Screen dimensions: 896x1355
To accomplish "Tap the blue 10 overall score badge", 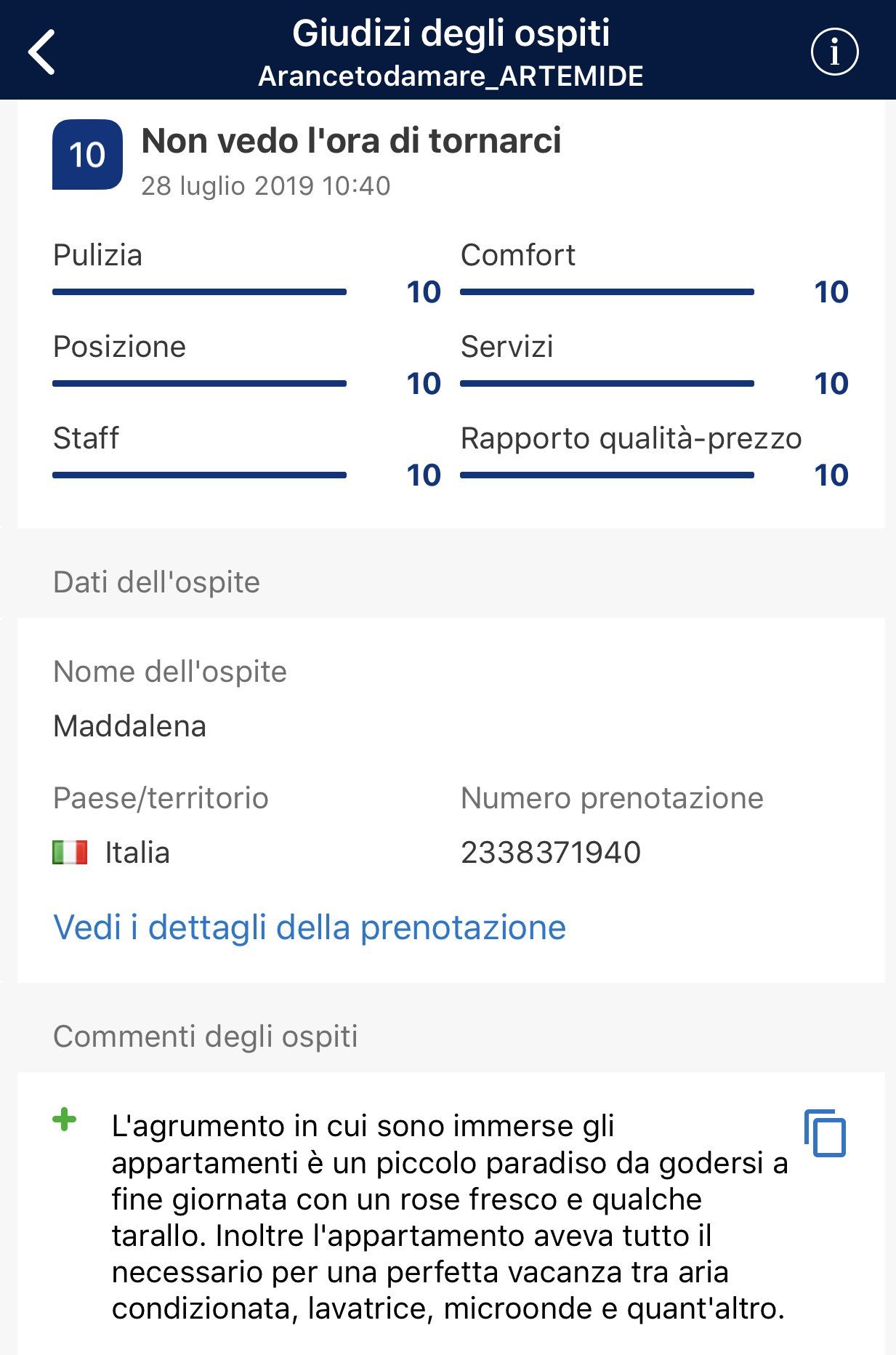I will (x=87, y=154).
